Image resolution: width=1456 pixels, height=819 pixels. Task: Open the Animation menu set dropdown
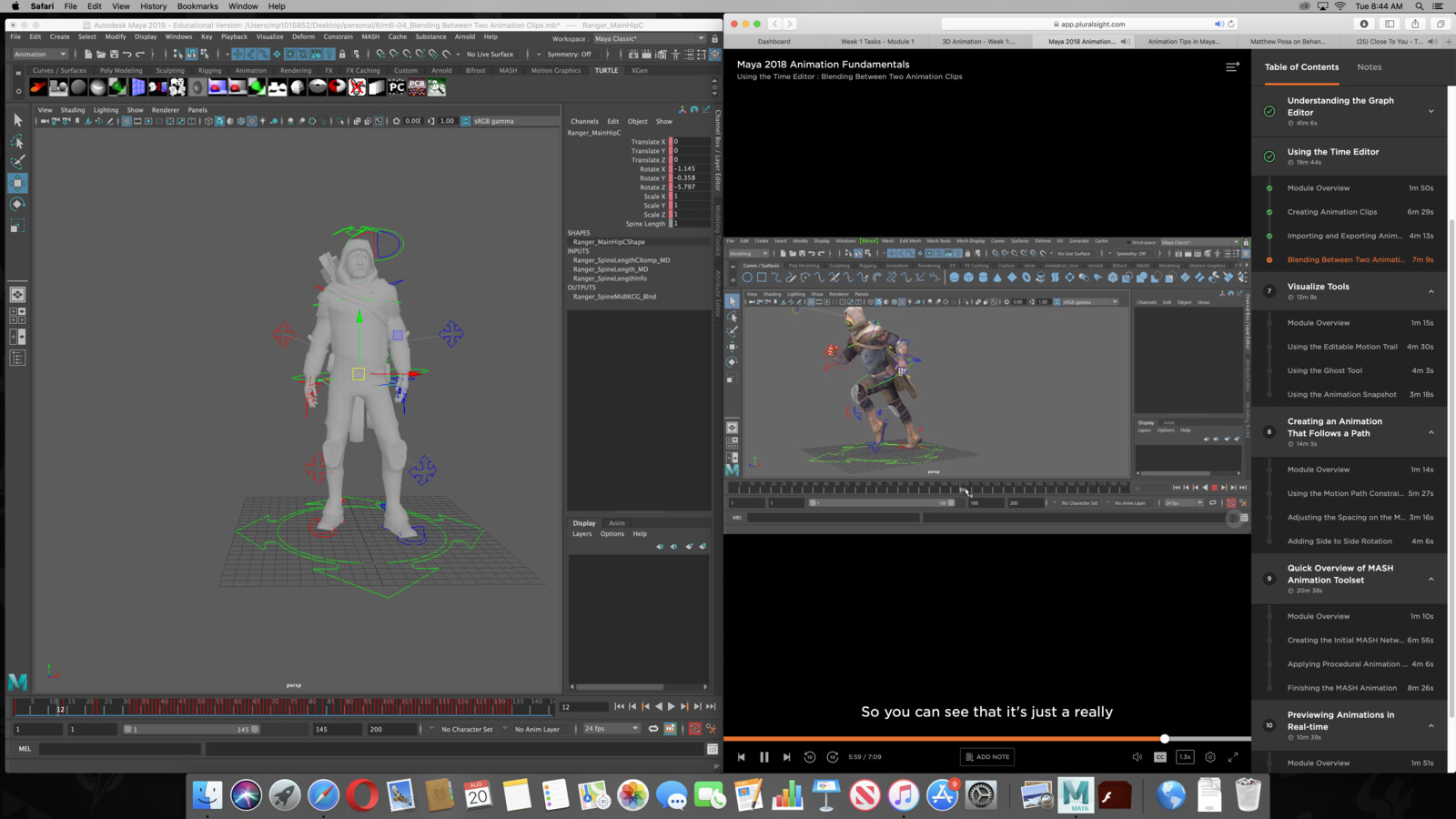(x=40, y=54)
